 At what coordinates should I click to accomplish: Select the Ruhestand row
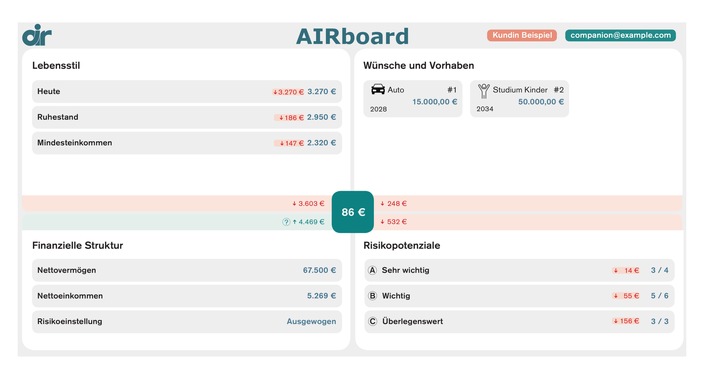[x=187, y=117]
